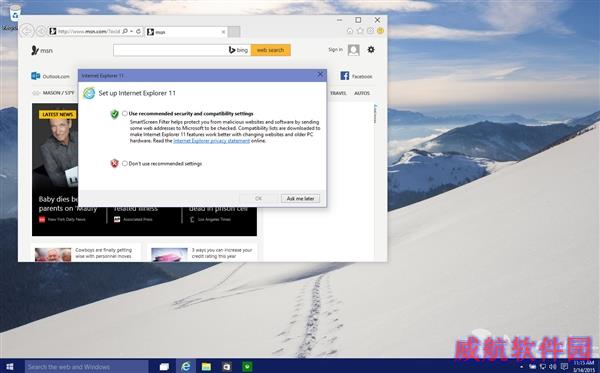Click the Sign in link
The height and width of the screenshot is (373, 600).
click(x=335, y=50)
